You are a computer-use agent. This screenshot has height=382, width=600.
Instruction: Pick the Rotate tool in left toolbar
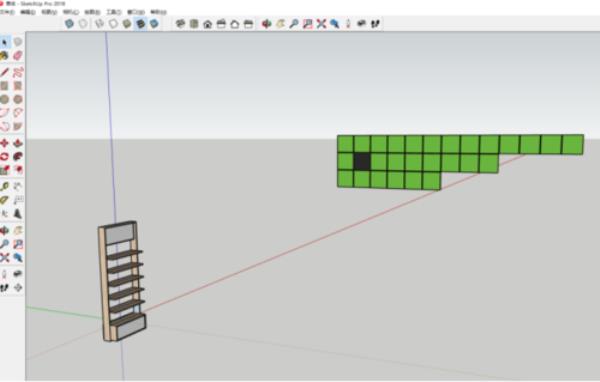(x=5, y=157)
